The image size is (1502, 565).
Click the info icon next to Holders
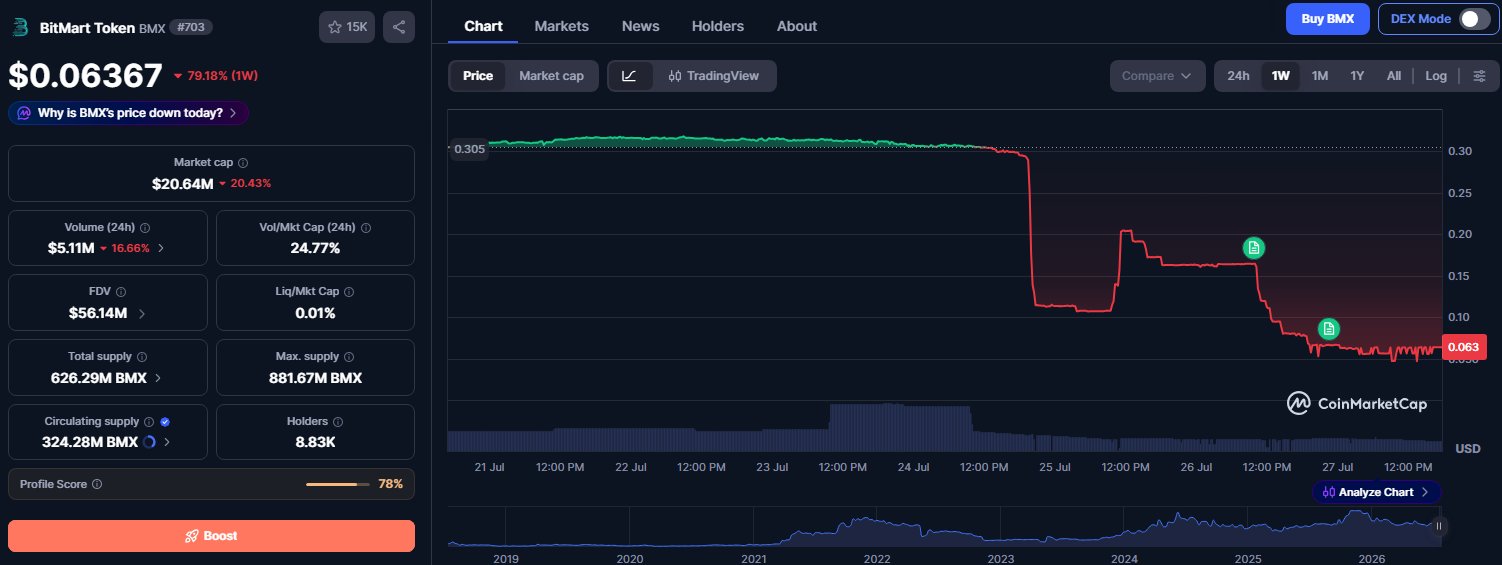point(337,422)
